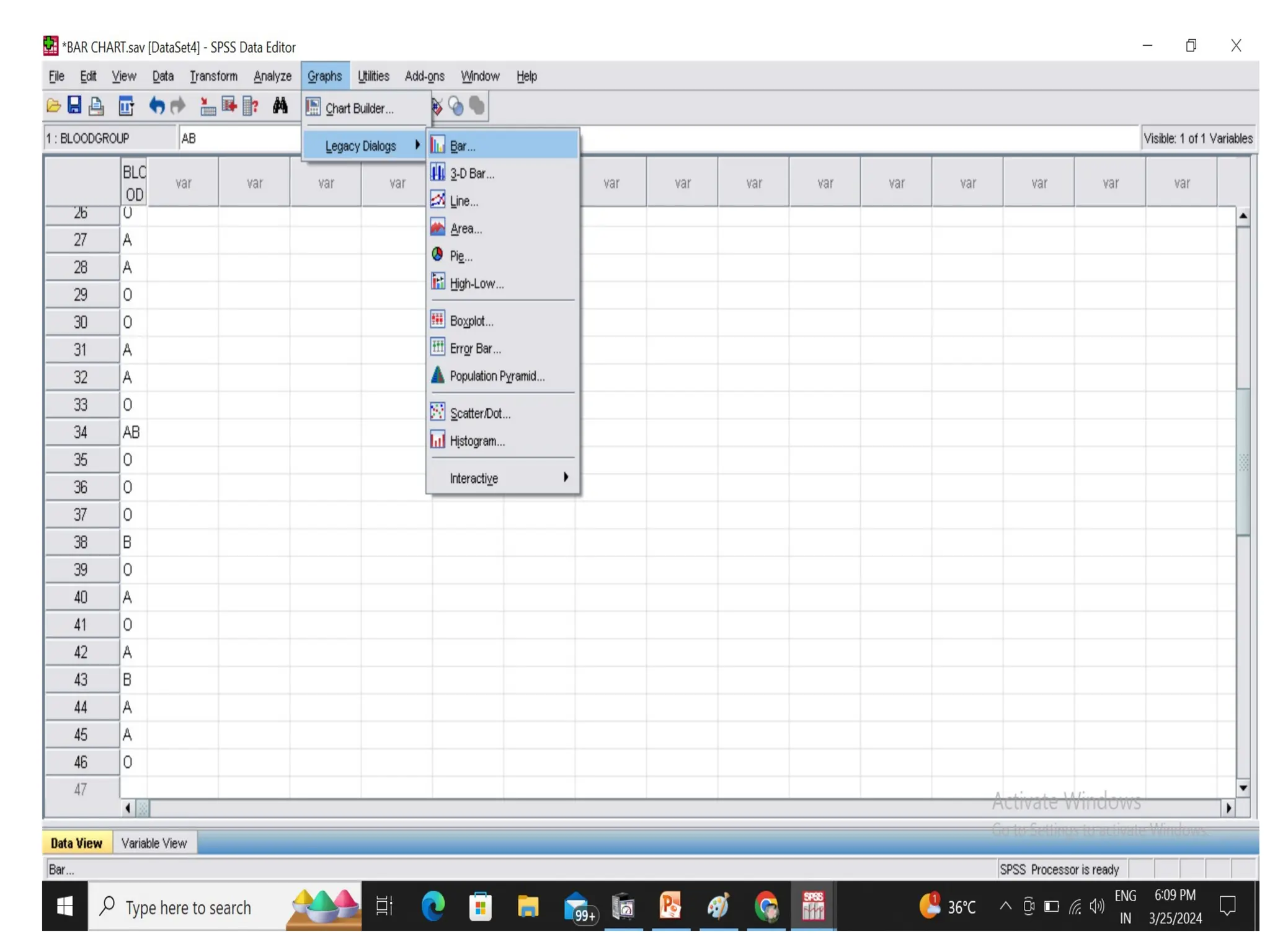This screenshot has height=952, width=1270.
Task: Click the Print toolbar icon
Action: 96,106
